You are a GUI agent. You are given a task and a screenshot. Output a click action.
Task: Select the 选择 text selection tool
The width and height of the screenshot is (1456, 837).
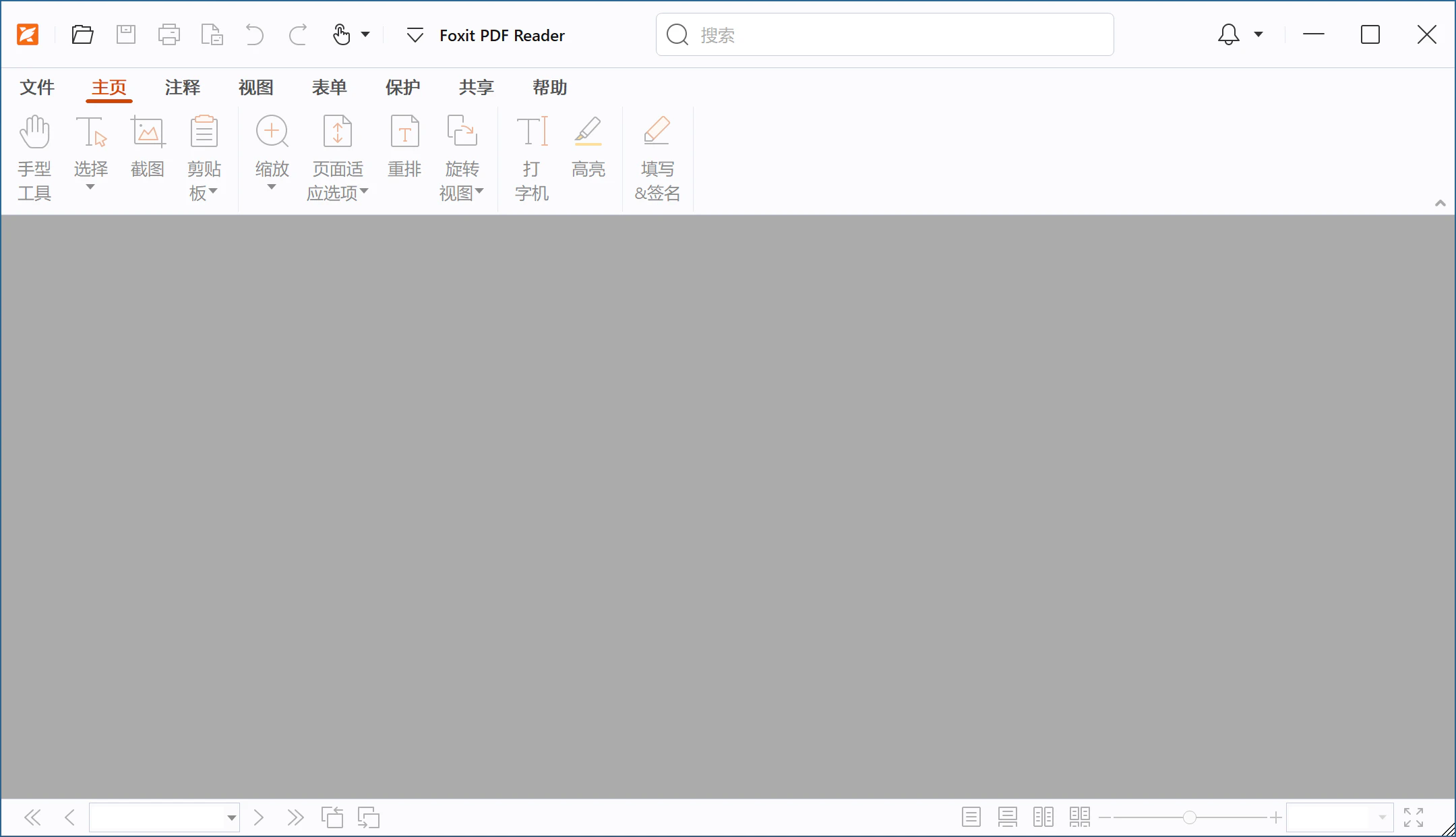click(91, 145)
